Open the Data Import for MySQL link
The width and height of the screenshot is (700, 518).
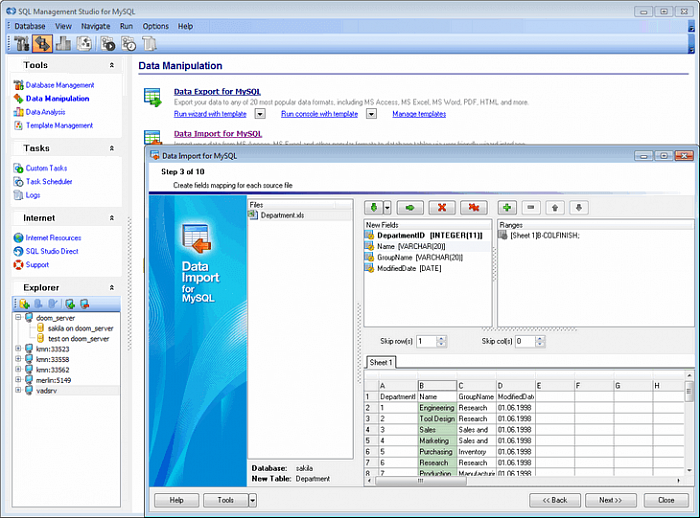click(x=218, y=134)
